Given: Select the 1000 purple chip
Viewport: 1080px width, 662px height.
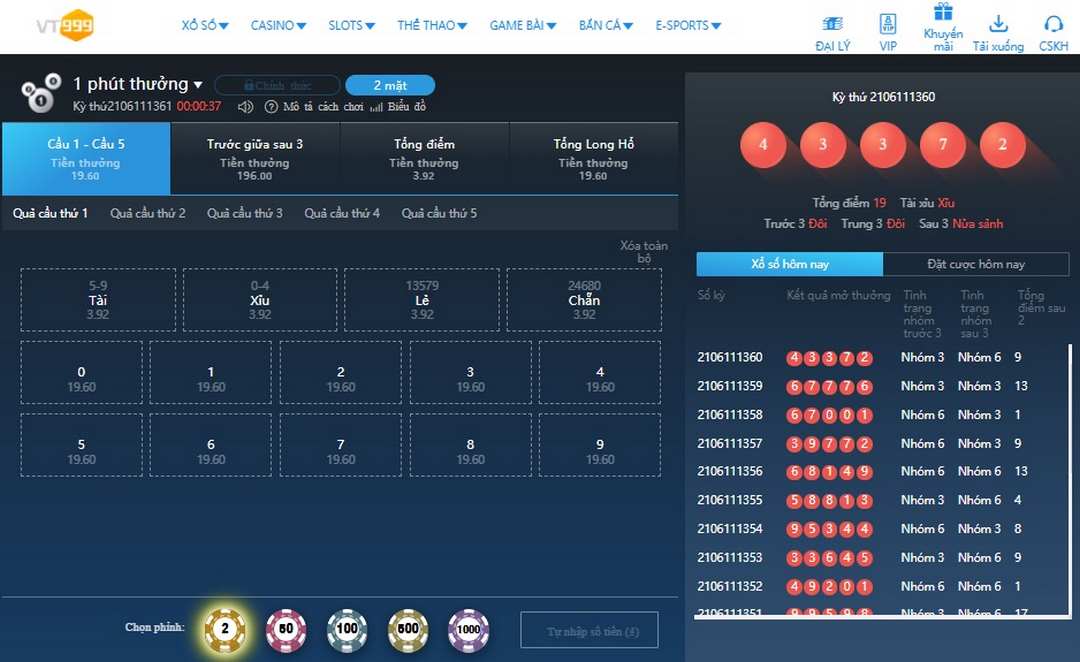Looking at the screenshot, I should click(x=468, y=629).
